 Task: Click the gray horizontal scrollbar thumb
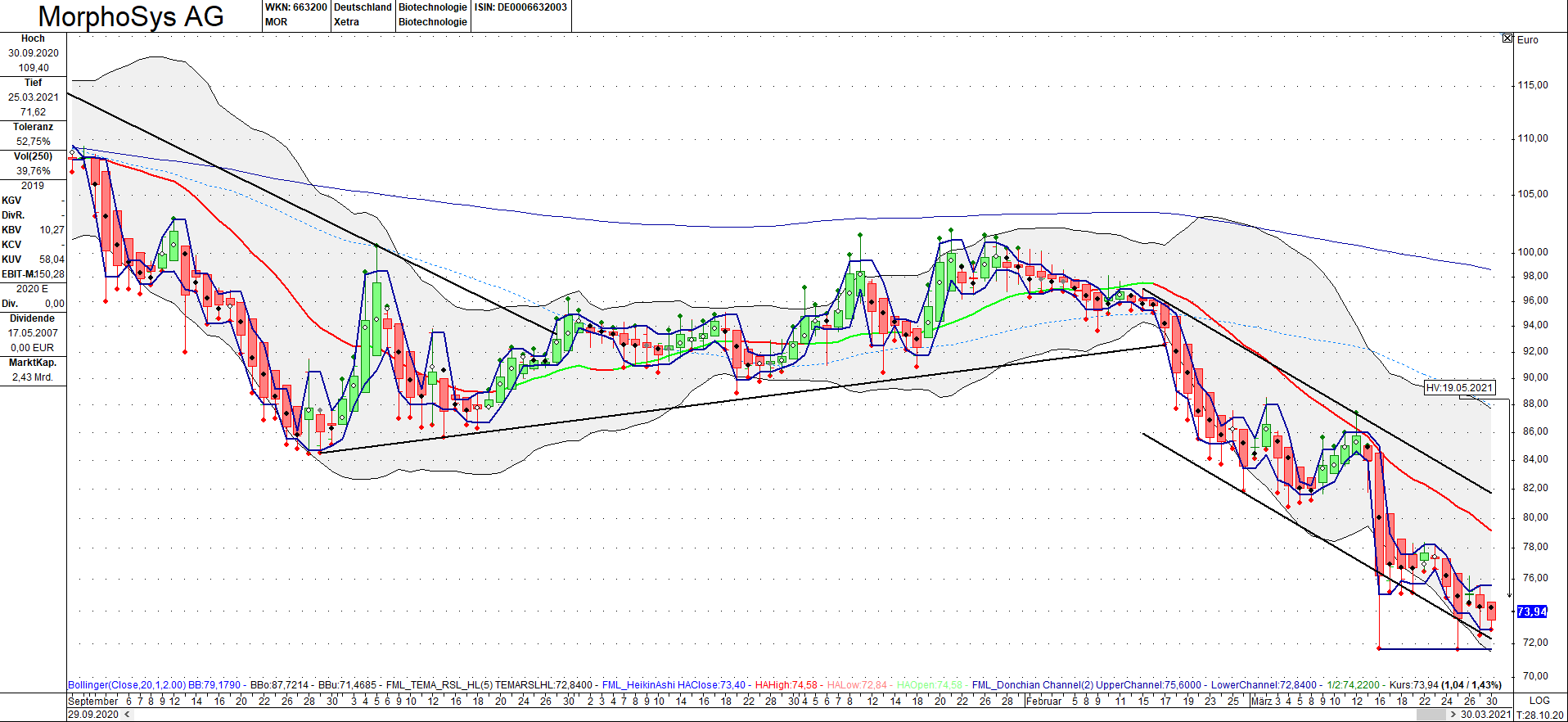(1431, 715)
